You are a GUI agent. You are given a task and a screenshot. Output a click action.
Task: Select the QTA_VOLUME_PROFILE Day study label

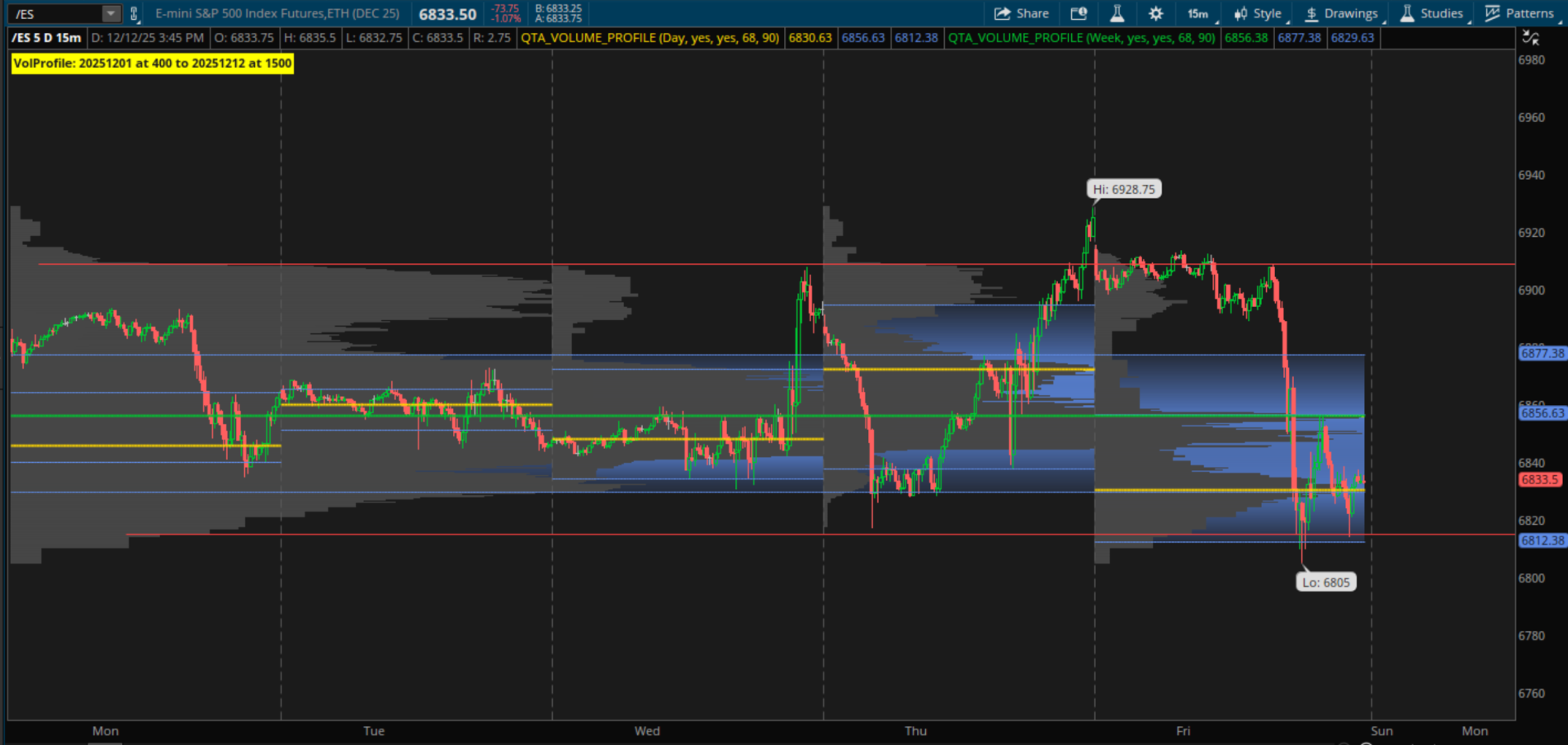click(649, 38)
